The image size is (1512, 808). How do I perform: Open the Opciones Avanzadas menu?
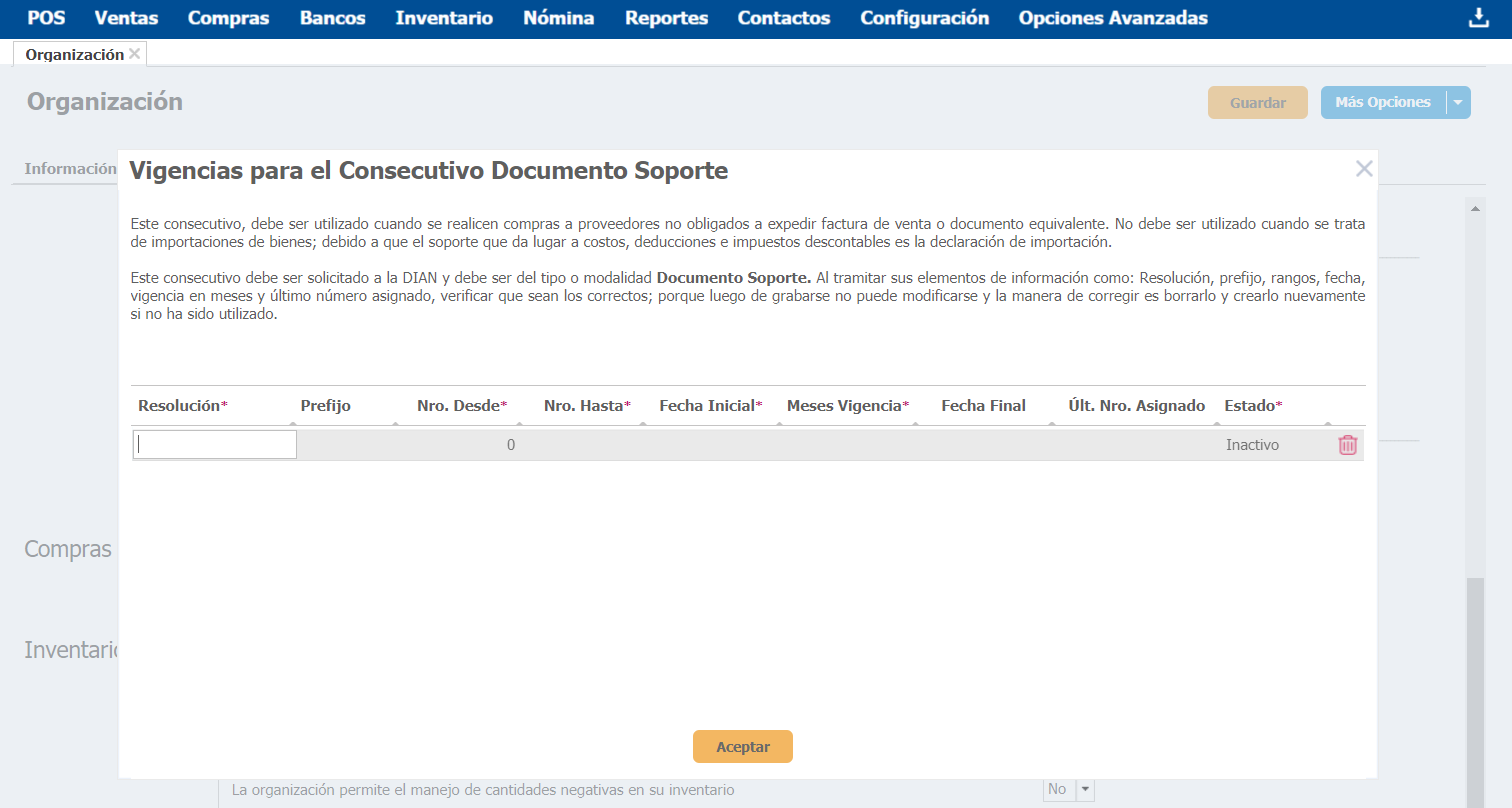tap(1112, 18)
